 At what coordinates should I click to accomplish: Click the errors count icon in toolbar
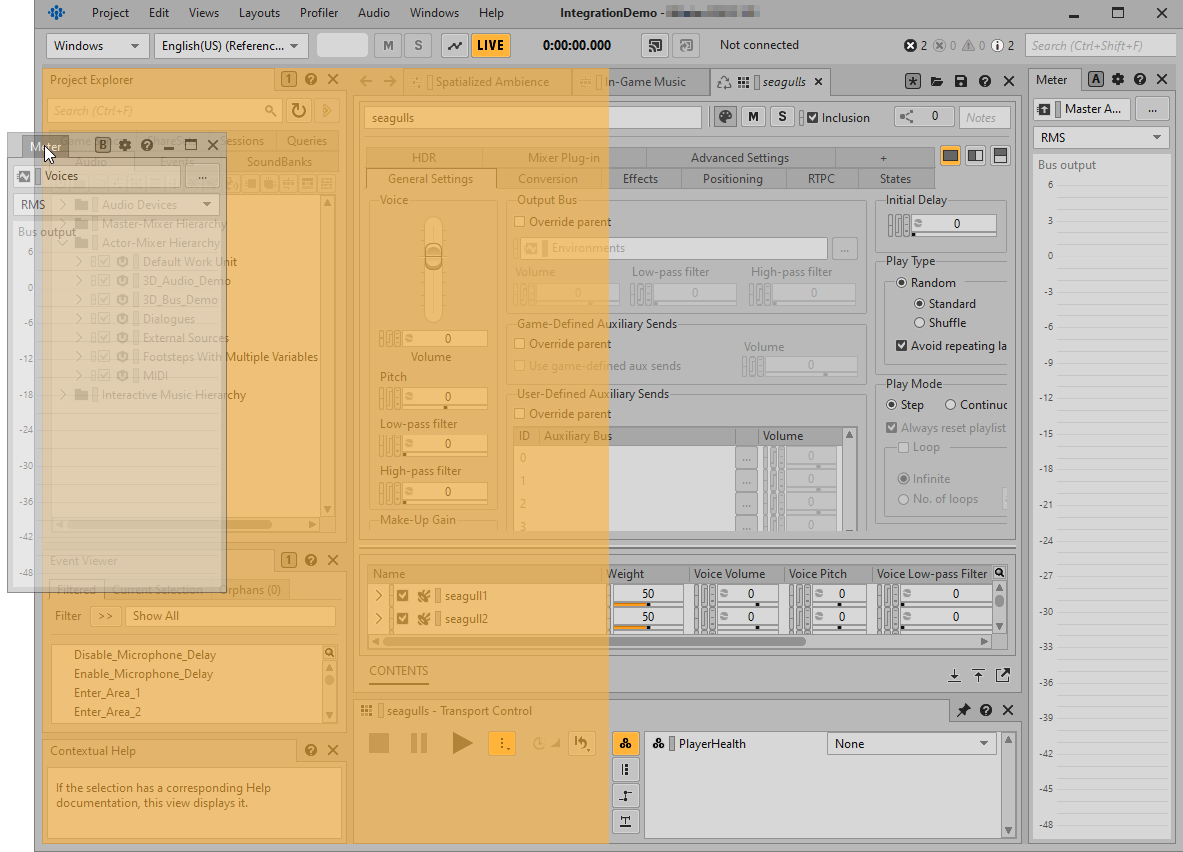[910, 46]
